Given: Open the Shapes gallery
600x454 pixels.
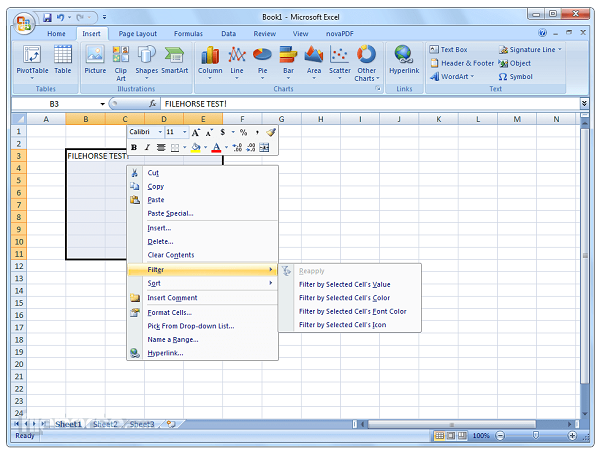Looking at the screenshot, I should (147, 62).
